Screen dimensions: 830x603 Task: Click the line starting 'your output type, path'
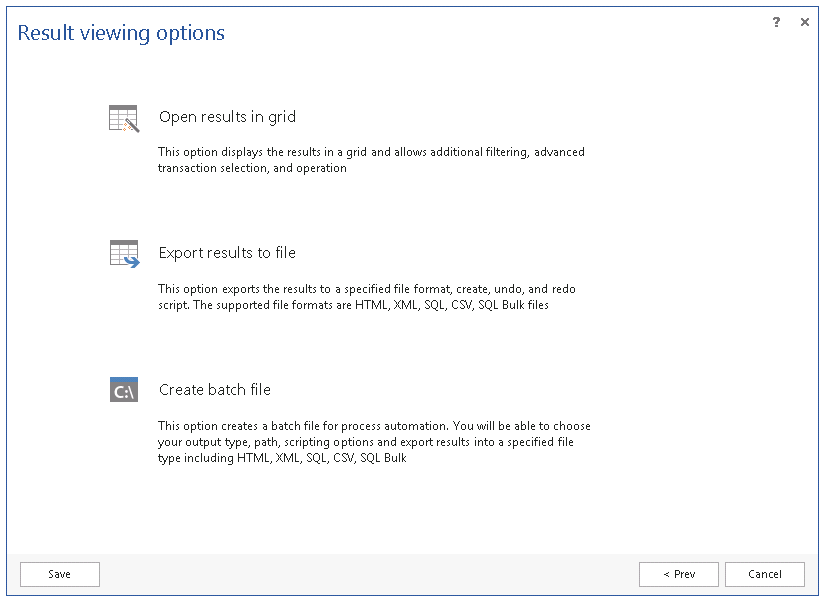click(x=372, y=442)
